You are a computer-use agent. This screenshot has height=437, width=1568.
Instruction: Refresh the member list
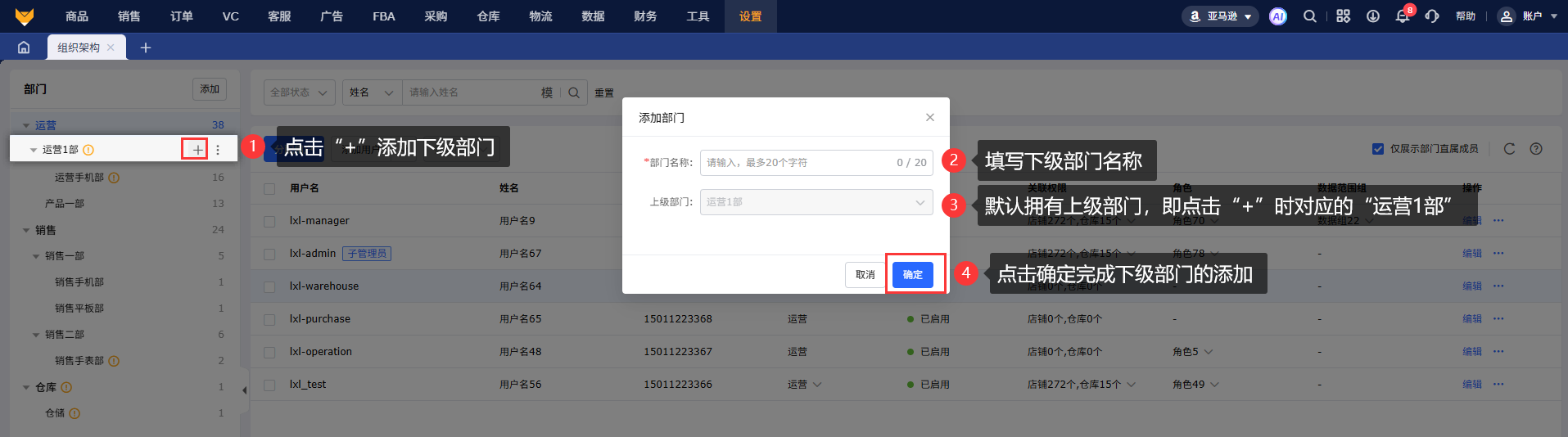(1509, 149)
